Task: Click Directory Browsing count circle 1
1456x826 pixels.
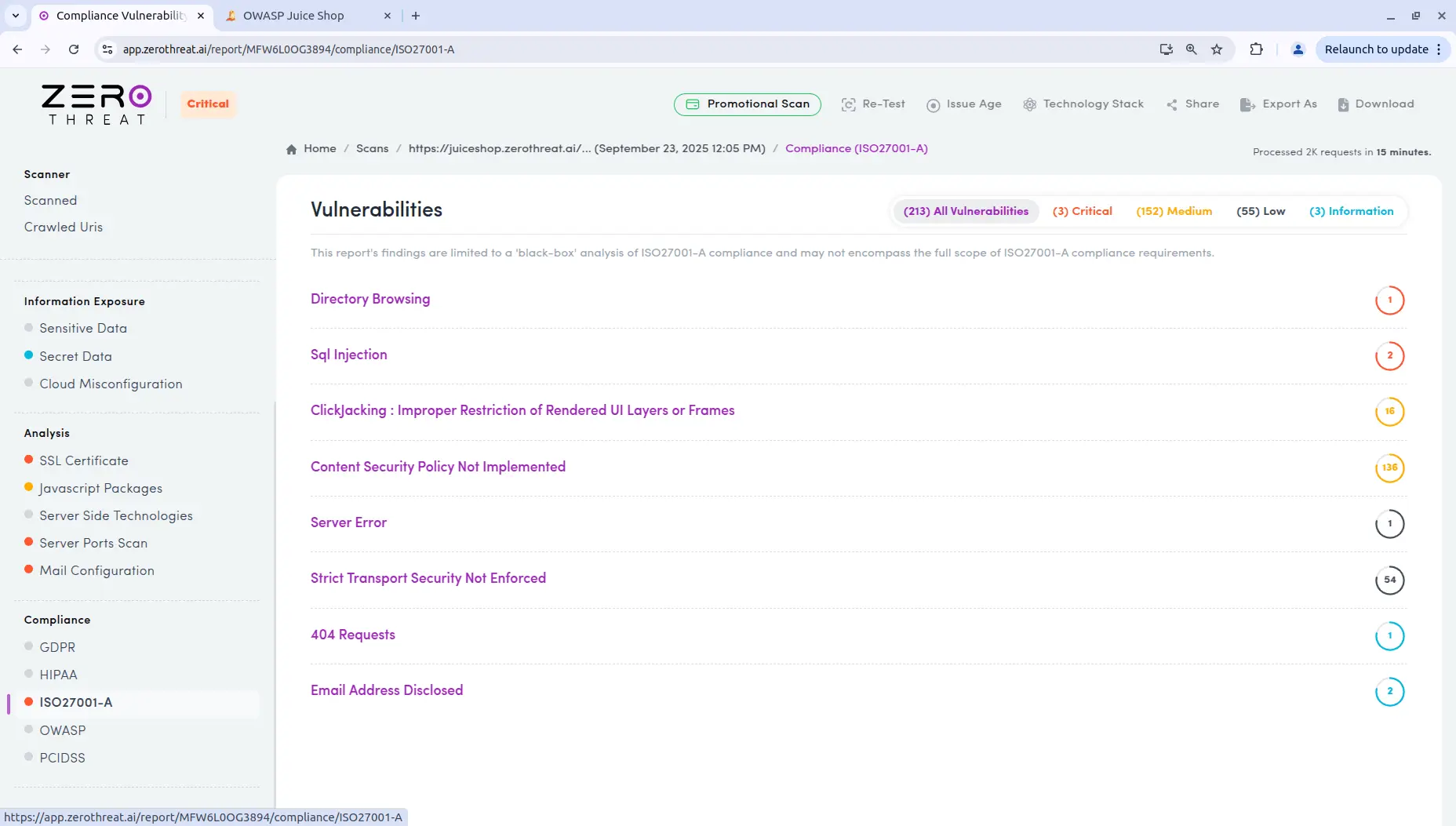Action: point(1389,300)
